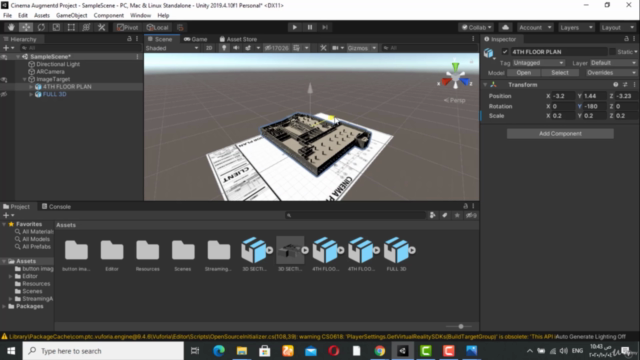
Task: Click the model Select button
Action: 560,73
